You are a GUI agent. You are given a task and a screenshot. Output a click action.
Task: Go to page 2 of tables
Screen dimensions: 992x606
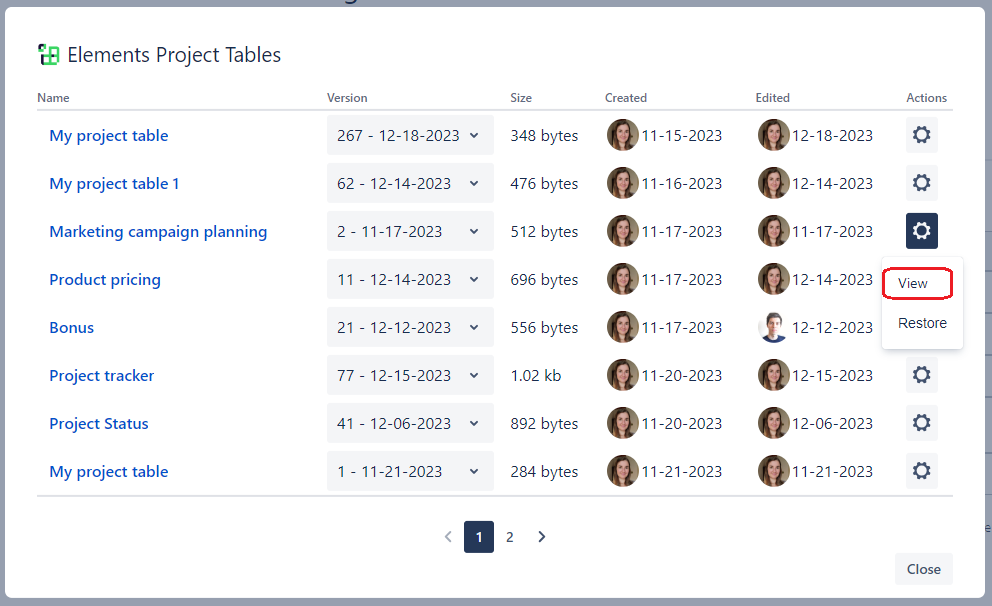[510, 537]
